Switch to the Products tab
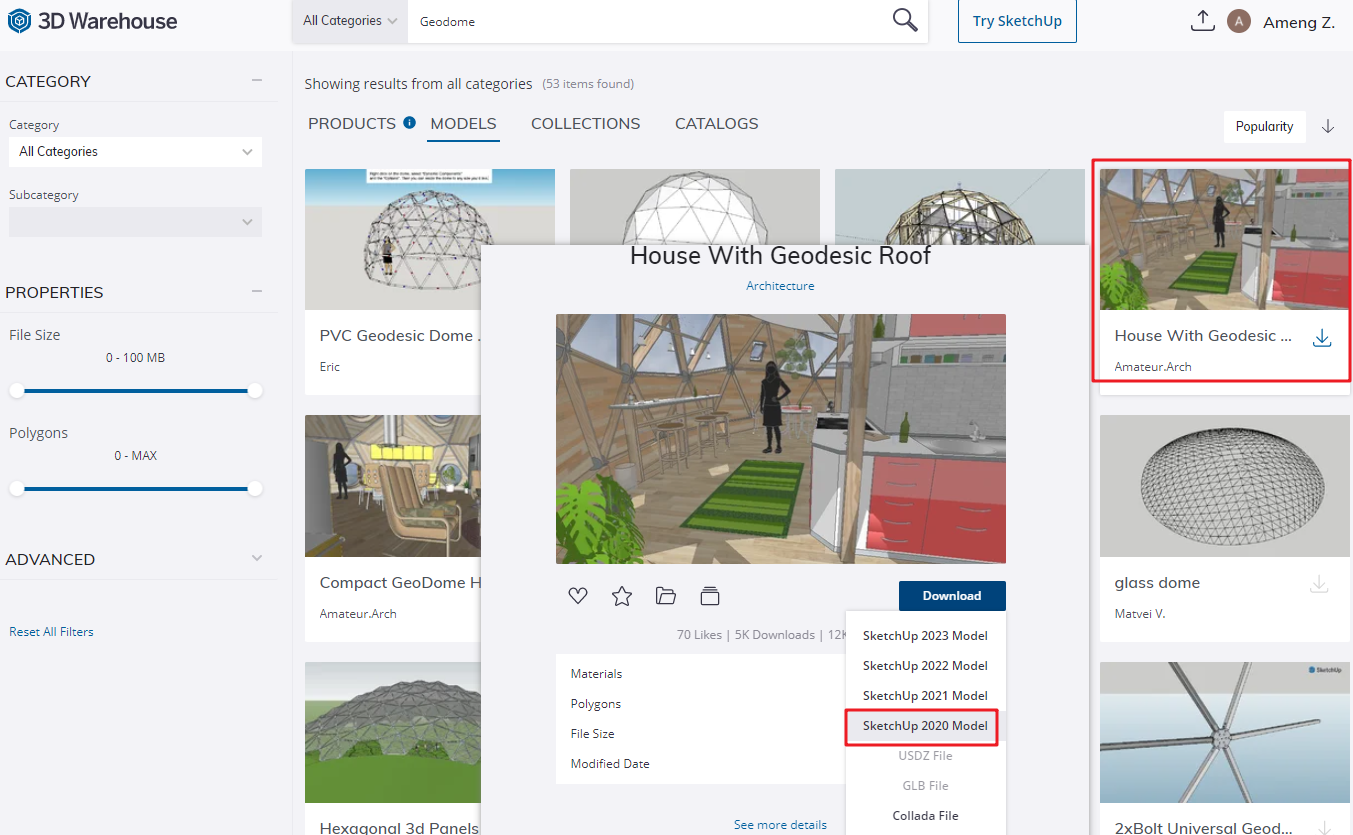The image size is (1353, 835). (x=352, y=124)
